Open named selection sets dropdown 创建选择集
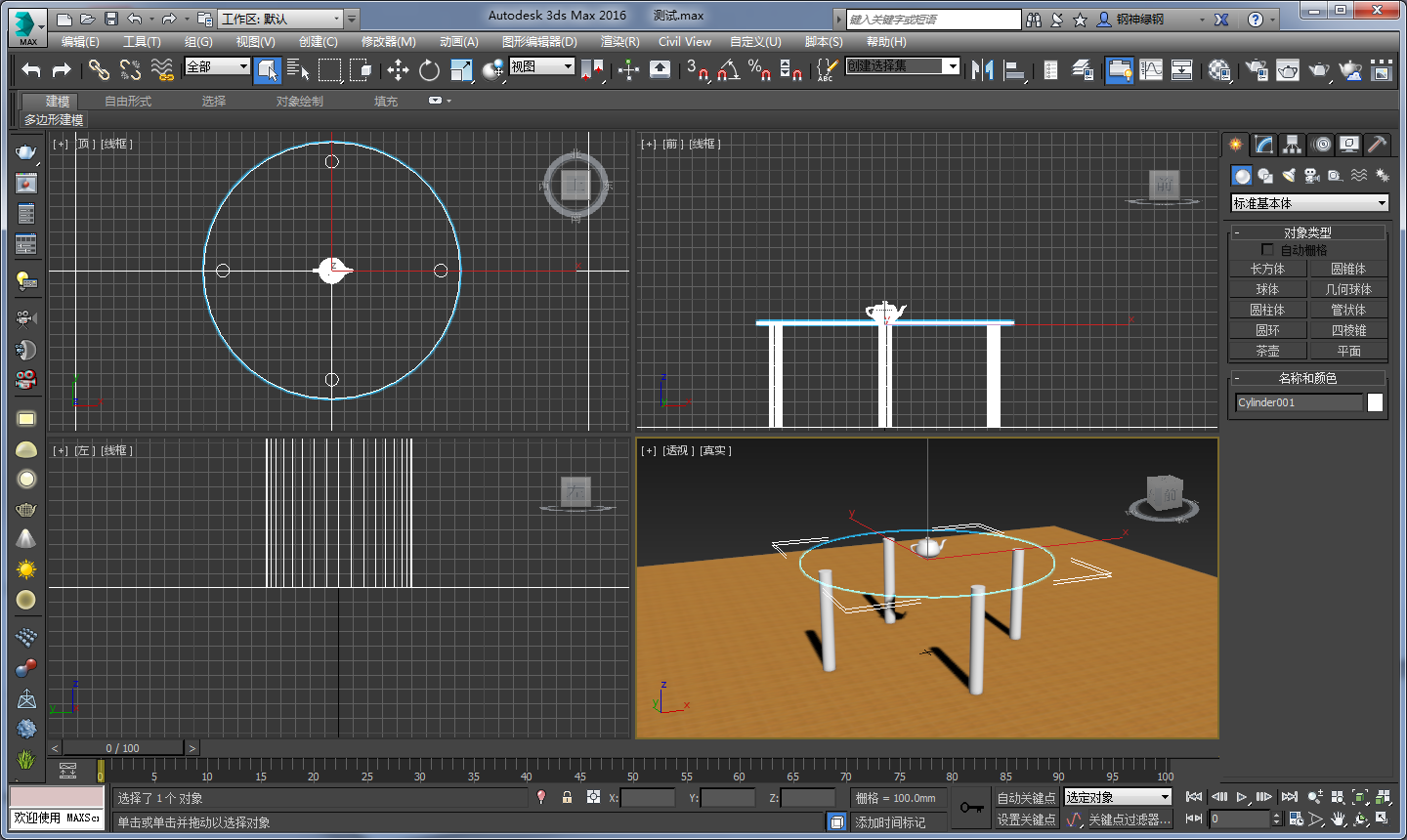 [903, 65]
